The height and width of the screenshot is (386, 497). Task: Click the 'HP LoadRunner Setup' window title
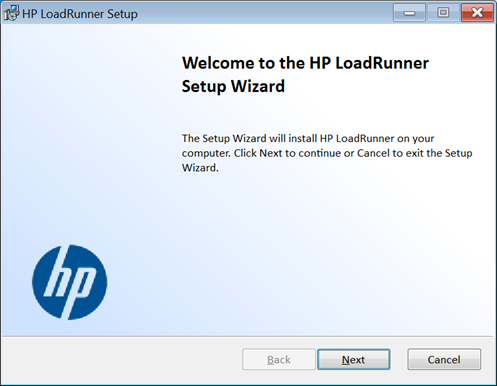pos(80,14)
